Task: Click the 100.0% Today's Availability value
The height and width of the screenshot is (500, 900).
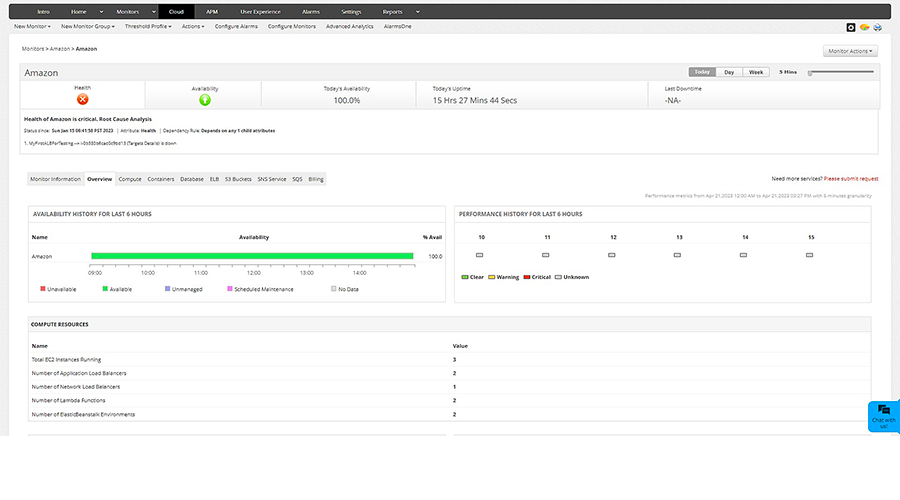Action: click(x=347, y=100)
